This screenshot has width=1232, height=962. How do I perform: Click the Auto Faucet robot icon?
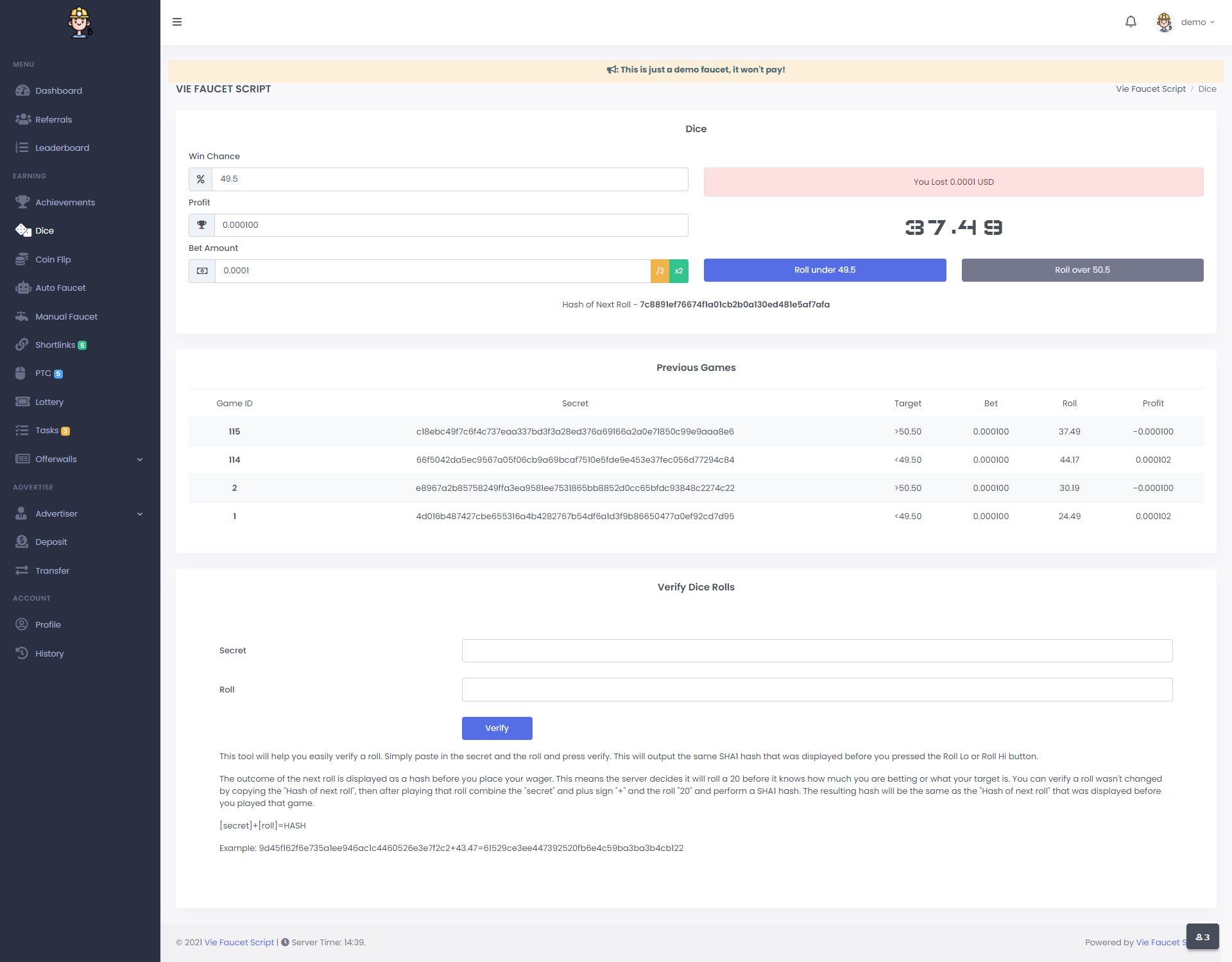coord(22,288)
